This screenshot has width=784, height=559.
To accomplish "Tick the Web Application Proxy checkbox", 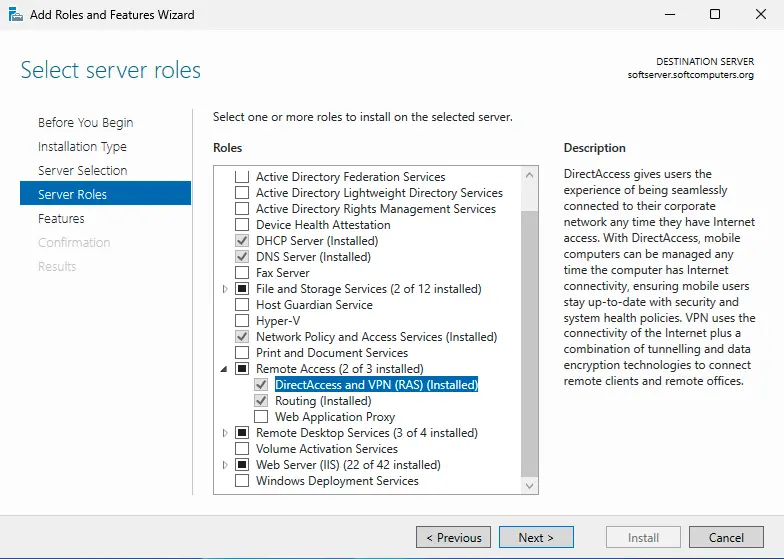I will [x=261, y=417].
